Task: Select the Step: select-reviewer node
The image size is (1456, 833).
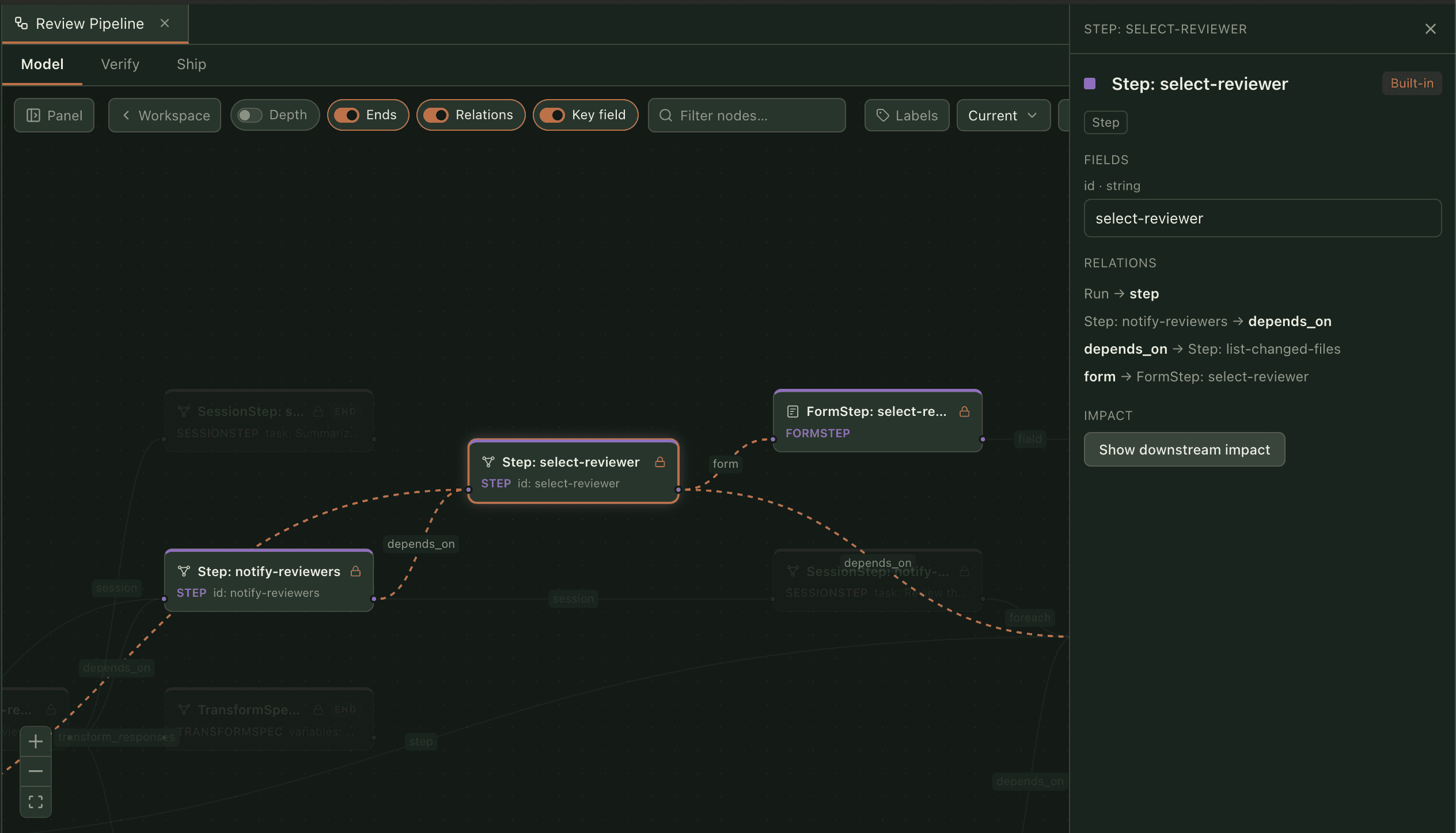Action: click(573, 471)
